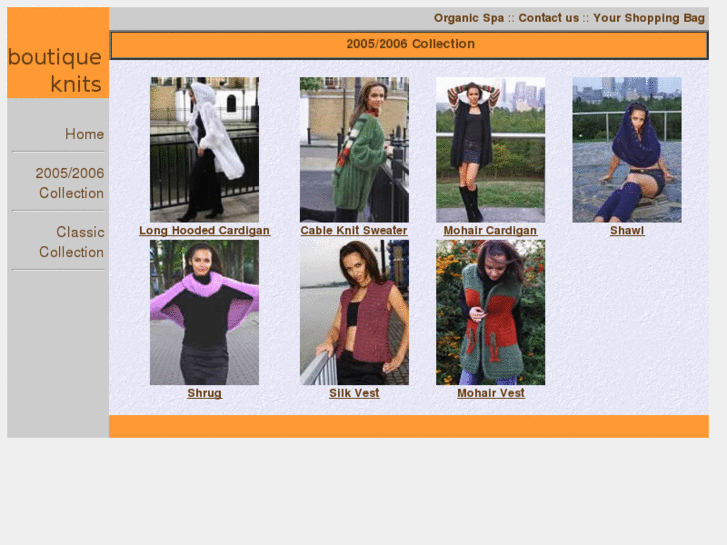
Task: Click the Long Hooded Cardigan text link
Action: (204, 231)
